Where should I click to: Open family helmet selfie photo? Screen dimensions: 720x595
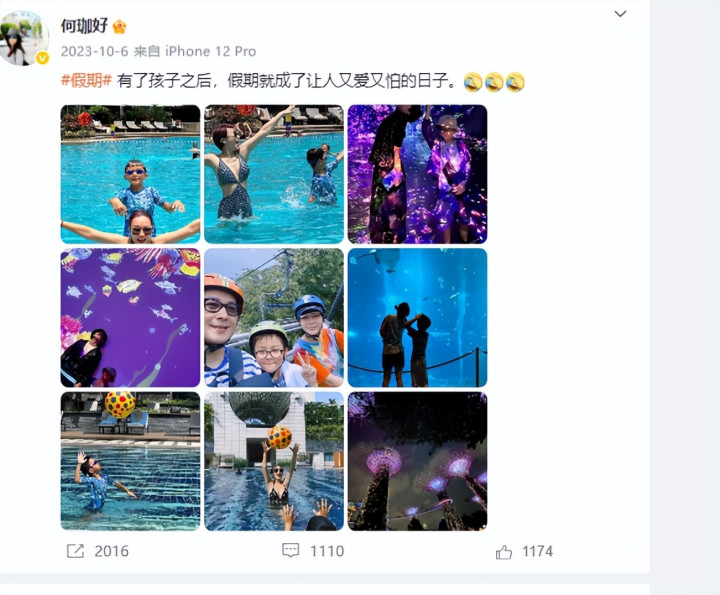pos(274,318)
